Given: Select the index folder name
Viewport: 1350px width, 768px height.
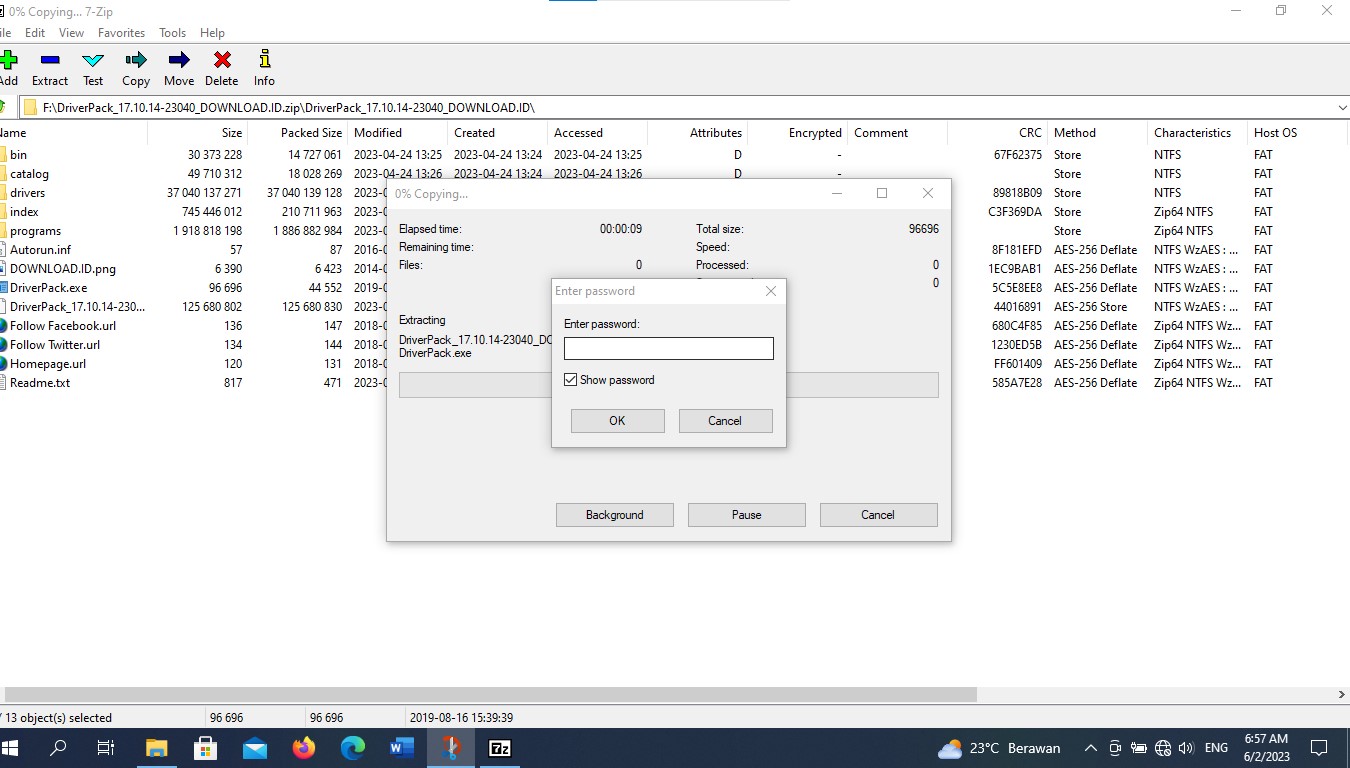Looking at the screenshot, I should pos(24,212).
